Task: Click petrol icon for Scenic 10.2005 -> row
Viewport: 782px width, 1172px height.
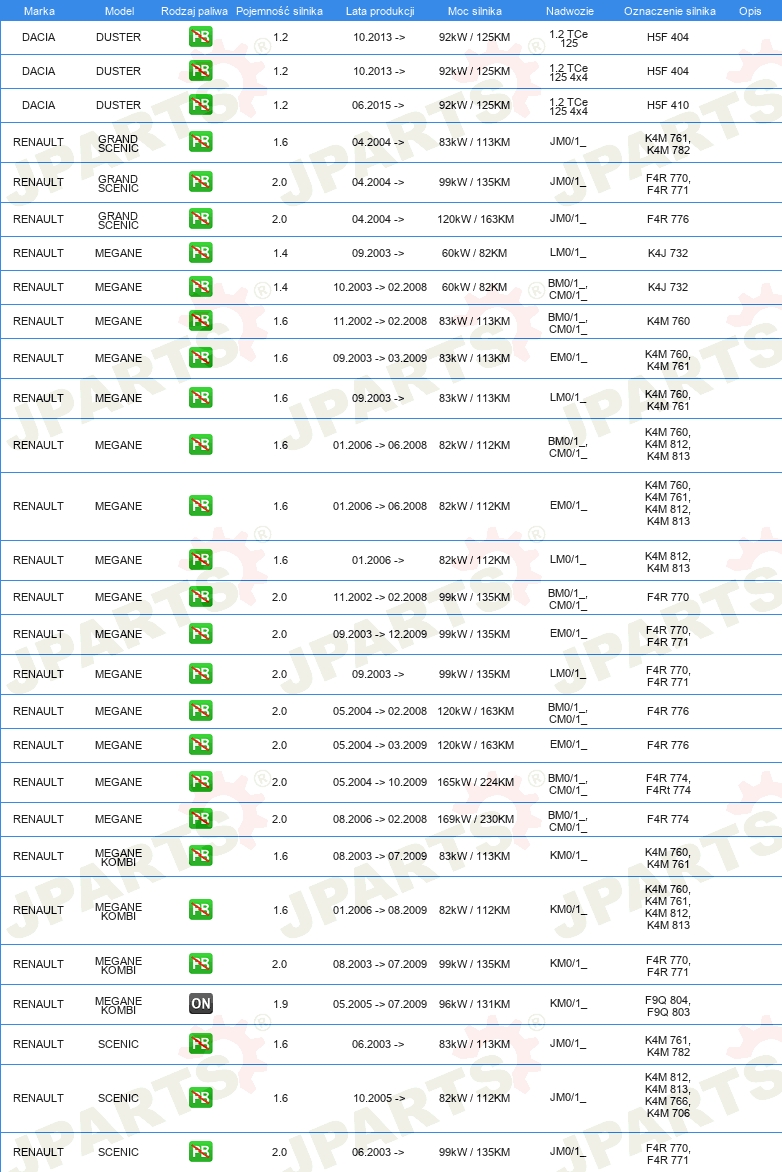Action: pyautogui.click(x=200, y=1098)
